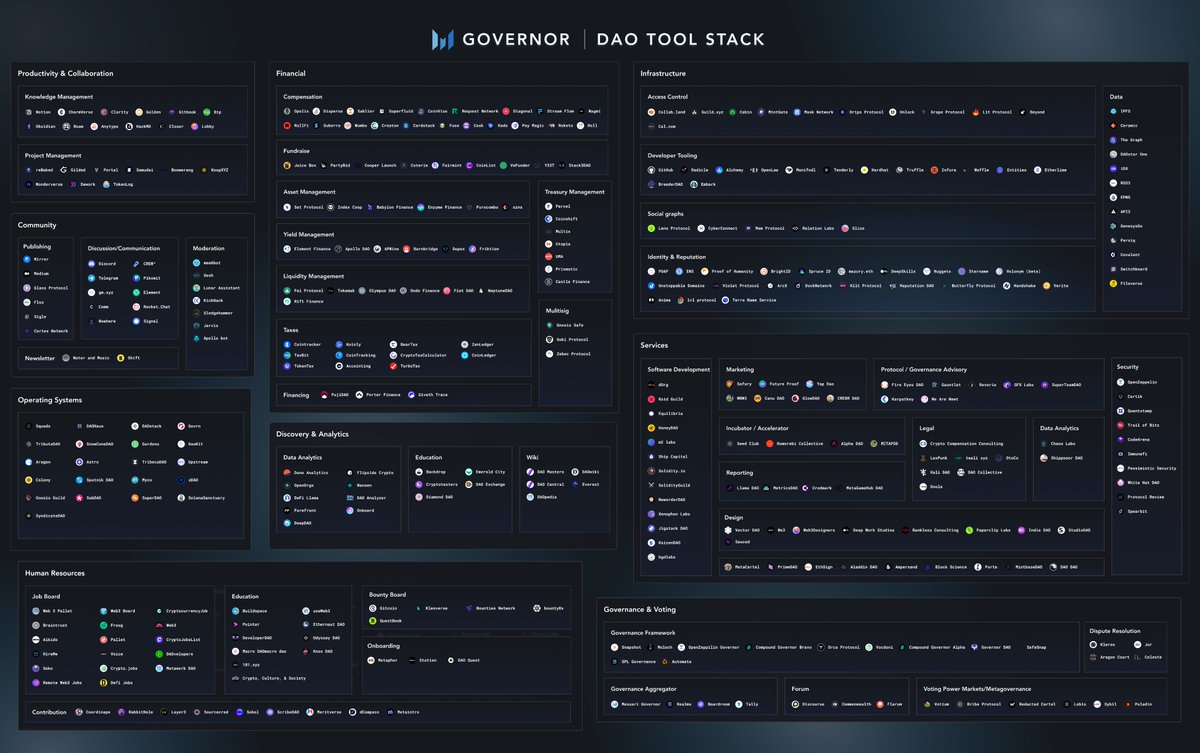Viewport: 1200px width, 753px height.
Task: Click the Gnosis Safe icon under Multisig
Action: click(x=549, y=325)
